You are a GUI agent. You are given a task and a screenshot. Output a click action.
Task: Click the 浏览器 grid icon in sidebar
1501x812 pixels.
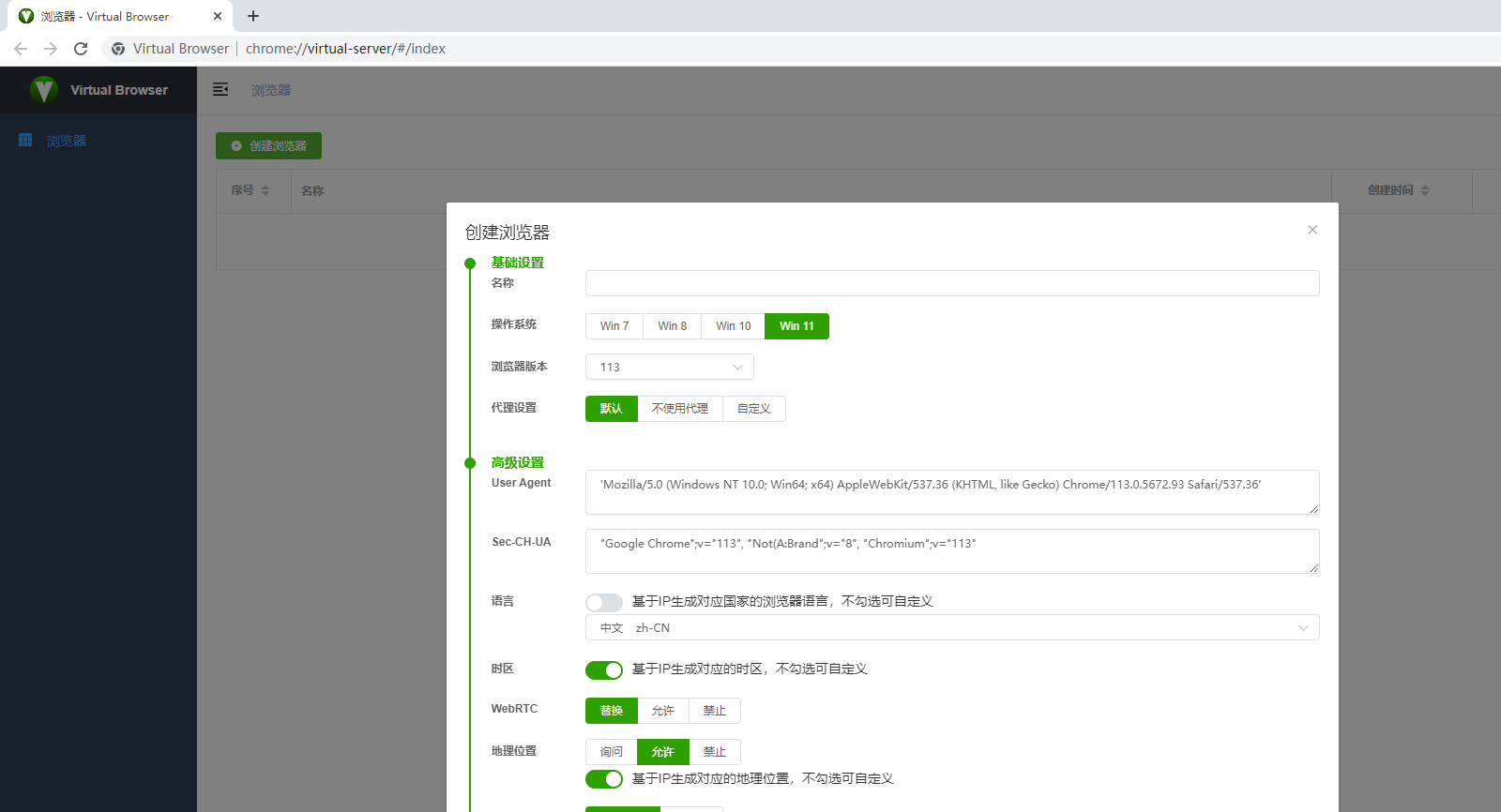(25, 140)
